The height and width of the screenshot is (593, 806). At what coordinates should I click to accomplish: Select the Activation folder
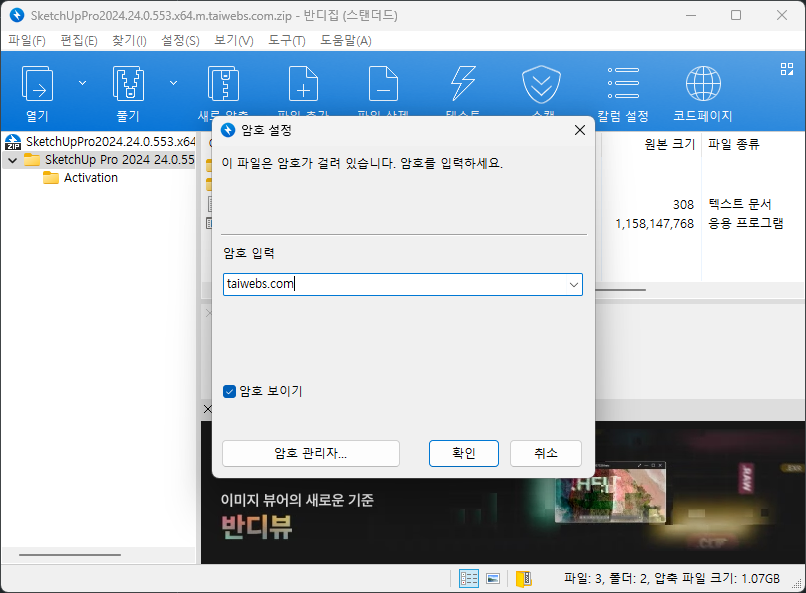[x=81, y=178]
